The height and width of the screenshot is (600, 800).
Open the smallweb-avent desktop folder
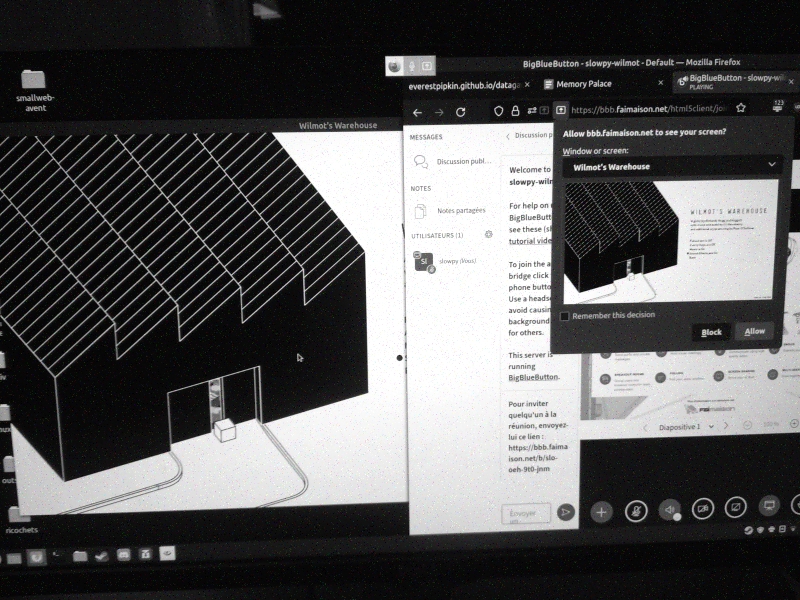point(35,90)
